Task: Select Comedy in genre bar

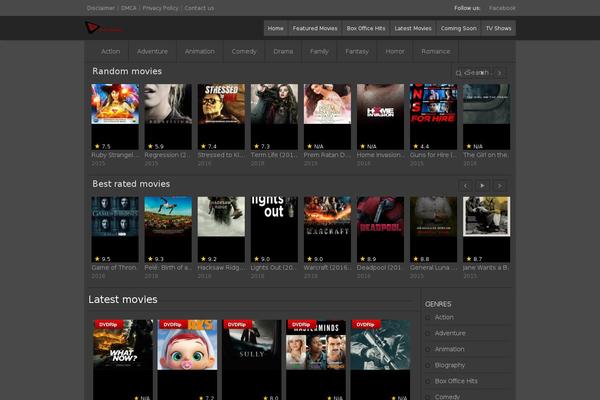Action: tap(244, 51)
